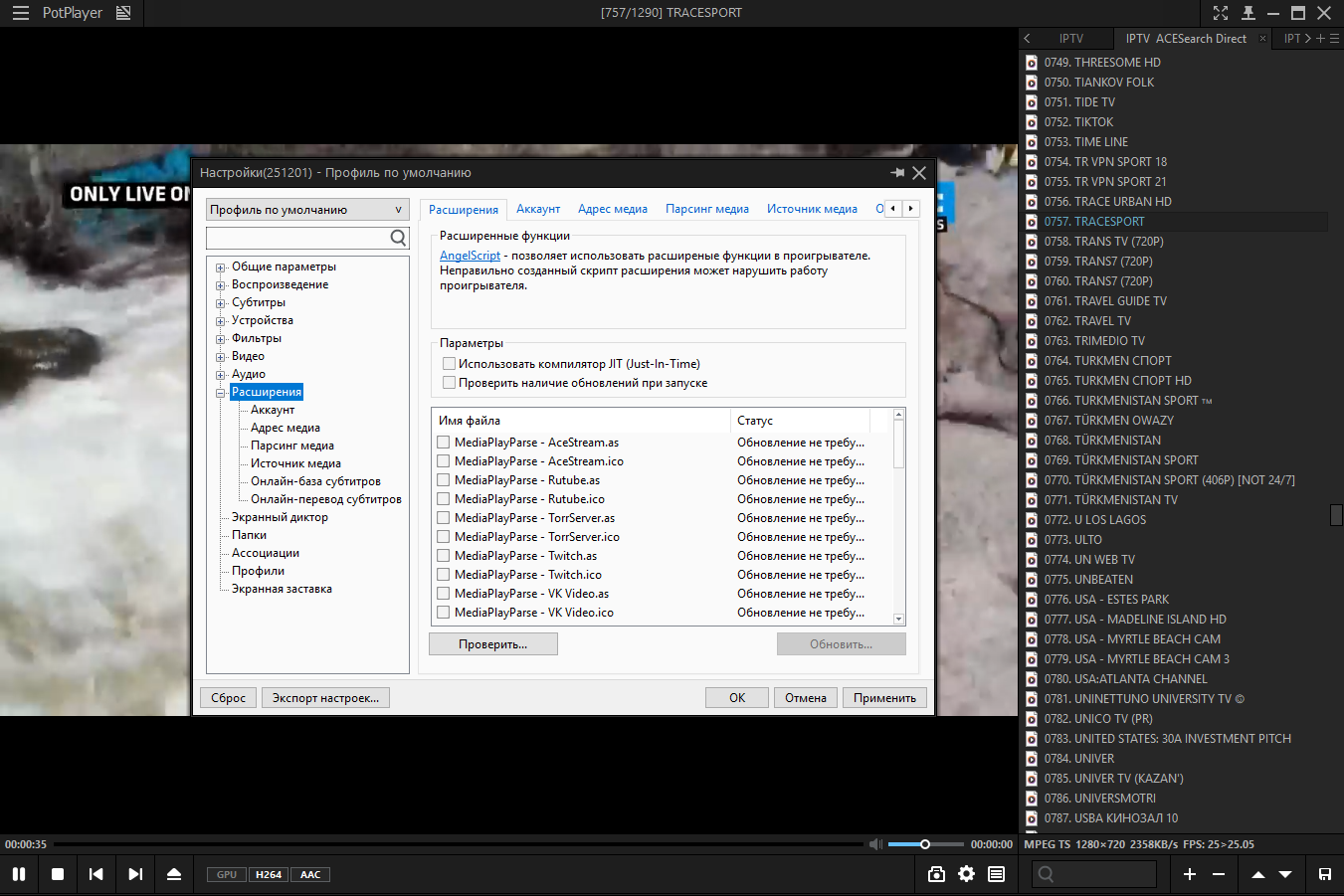The height and width of the screenshot is (896, 1344).
Task: Click the volume slider handle
Action: tap(925, 844)
